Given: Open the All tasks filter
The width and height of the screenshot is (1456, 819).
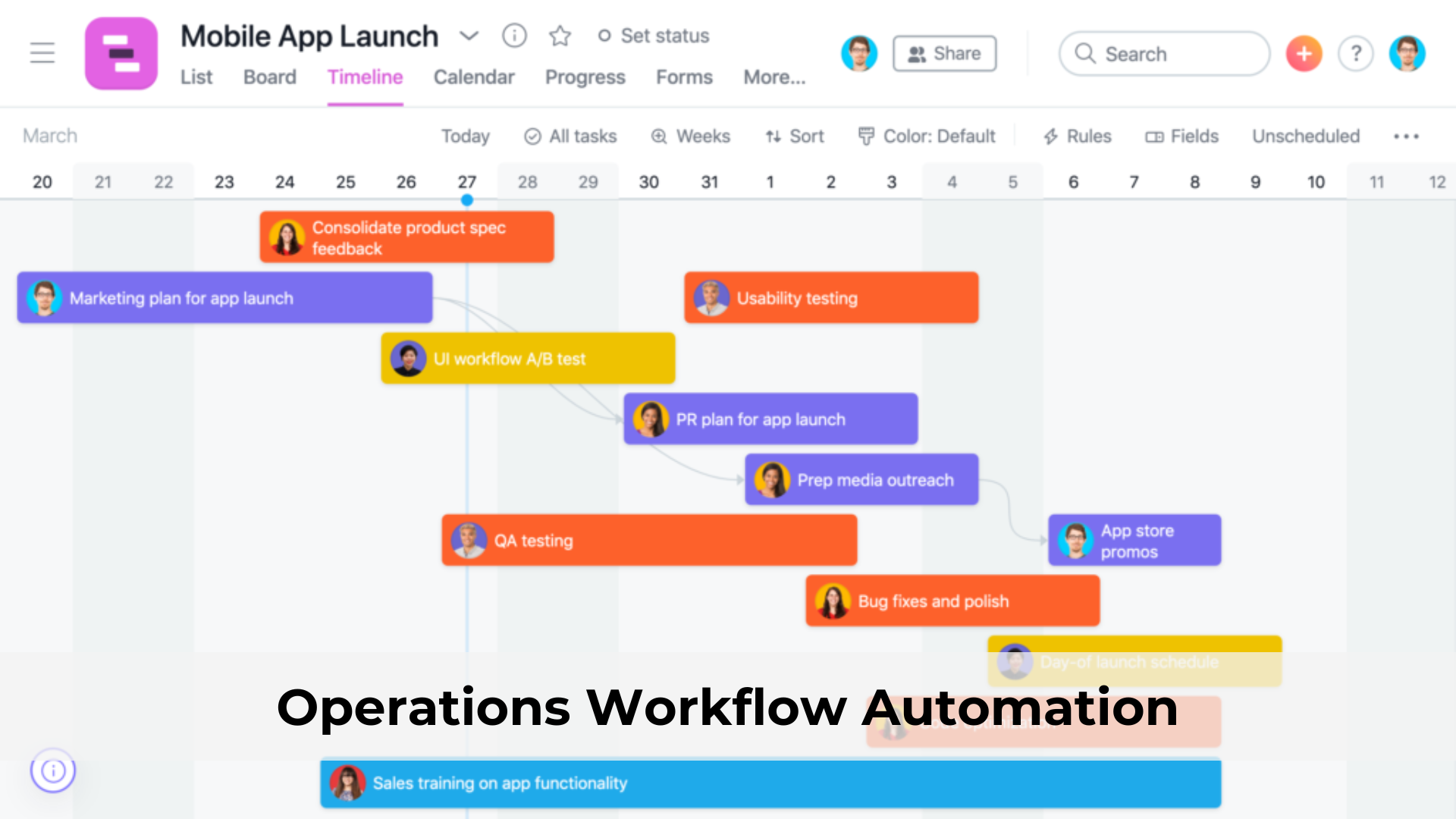Looking at the screenshot, I should point(571,136).
